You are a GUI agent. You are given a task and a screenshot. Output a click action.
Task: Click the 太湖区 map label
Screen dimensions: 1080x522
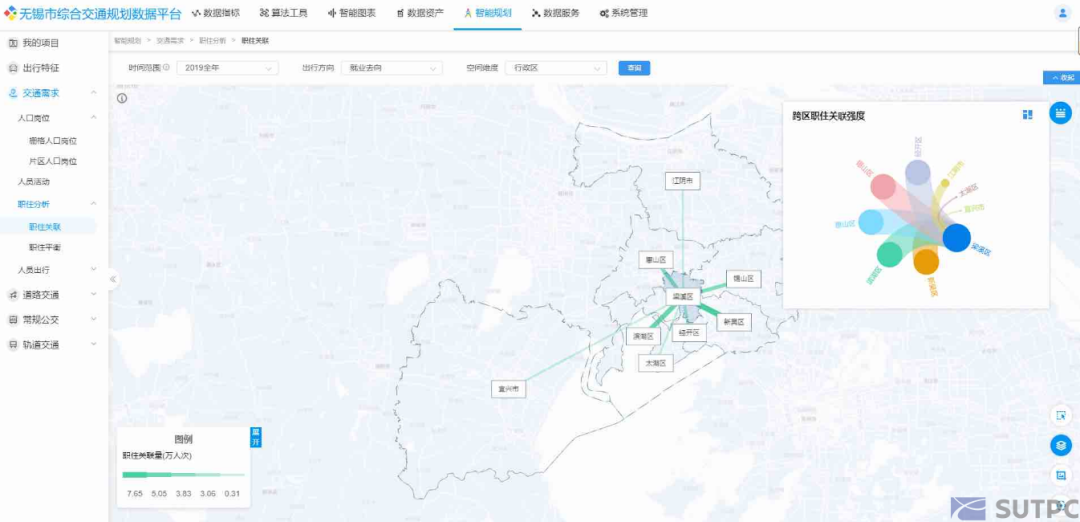coord(656,363)
